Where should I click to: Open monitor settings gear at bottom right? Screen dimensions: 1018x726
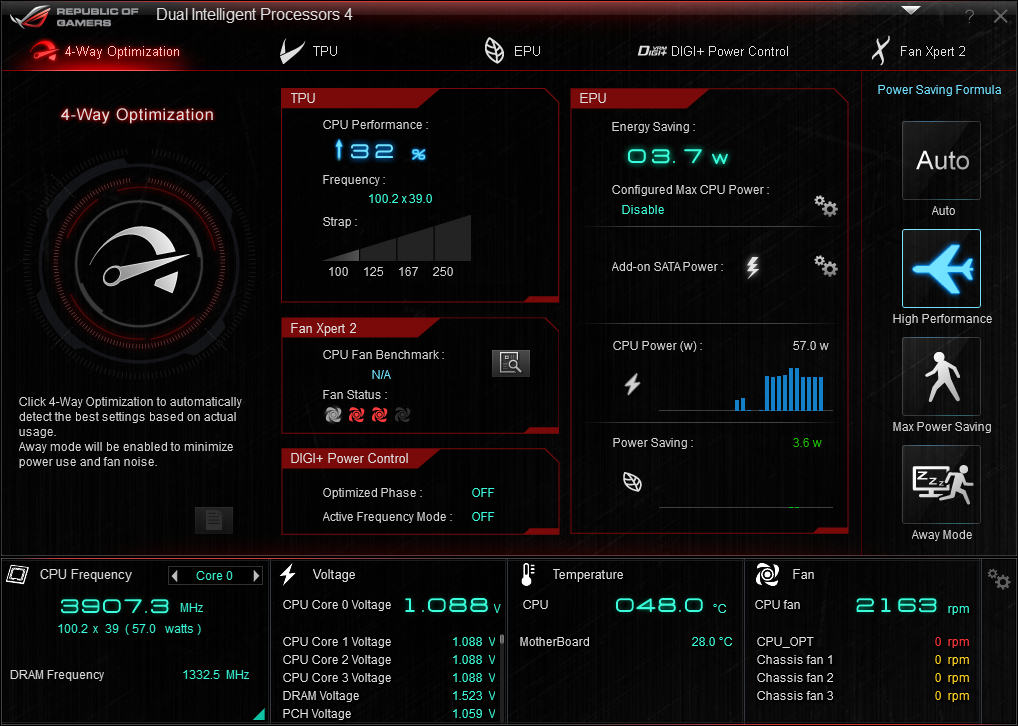point(999,579)
